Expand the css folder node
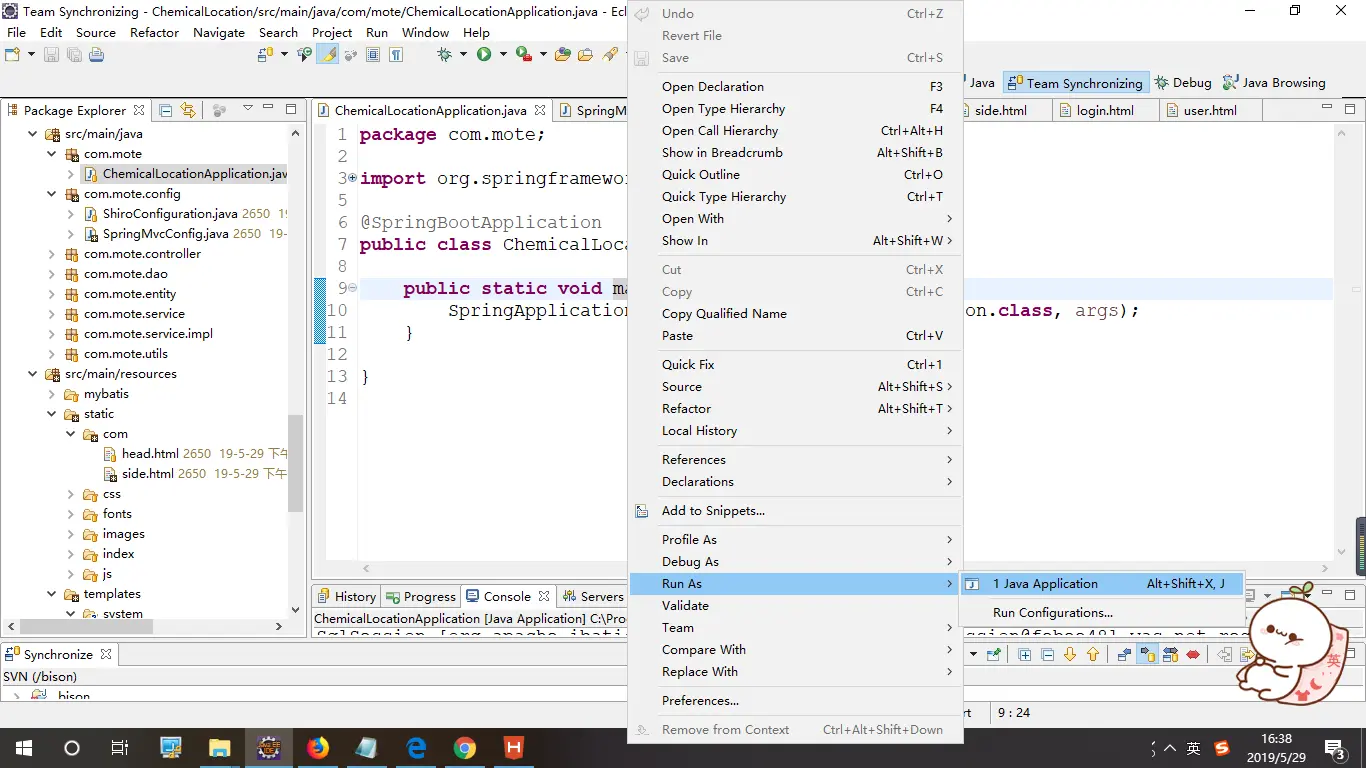This screenshot has height=768, width=1366. (x=71, y=494)
